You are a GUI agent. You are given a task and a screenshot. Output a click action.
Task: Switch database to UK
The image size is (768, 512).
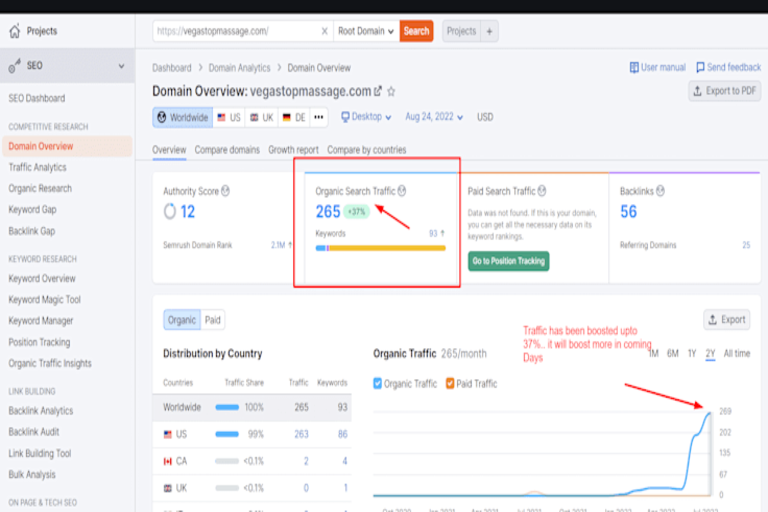pyautogui.click(x=262, y=118)
